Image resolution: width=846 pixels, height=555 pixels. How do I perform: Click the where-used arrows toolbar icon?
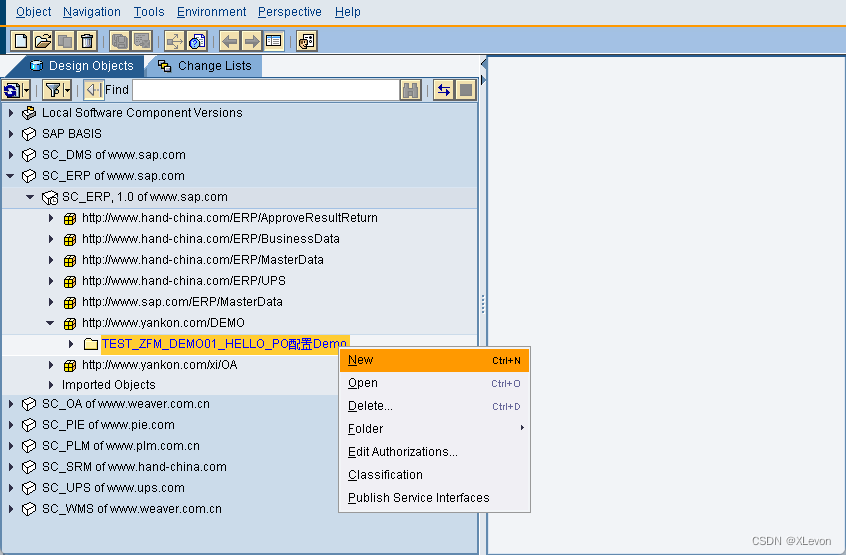(175, 41)
